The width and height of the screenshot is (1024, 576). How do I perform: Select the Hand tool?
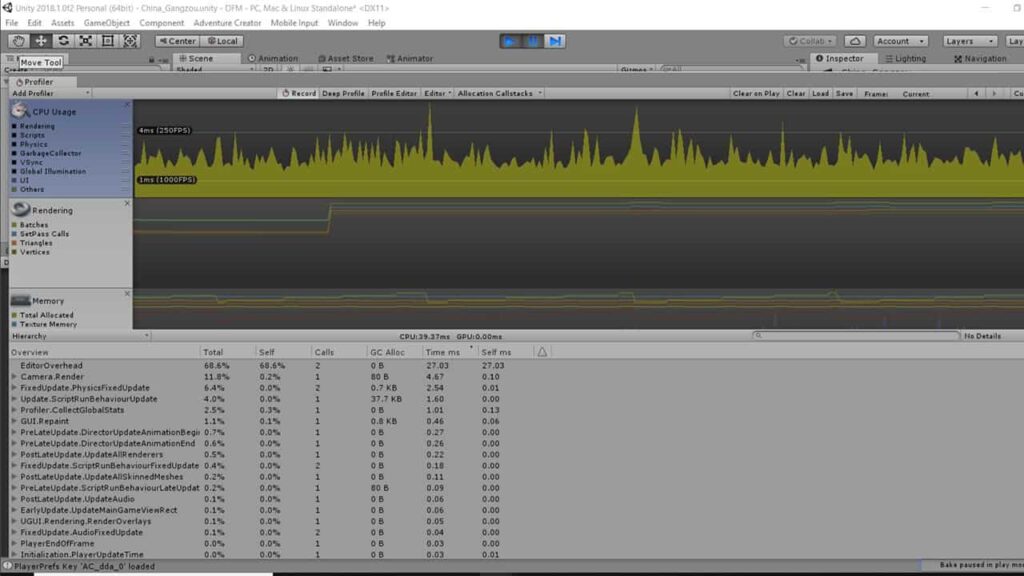[x=18, y=40]
